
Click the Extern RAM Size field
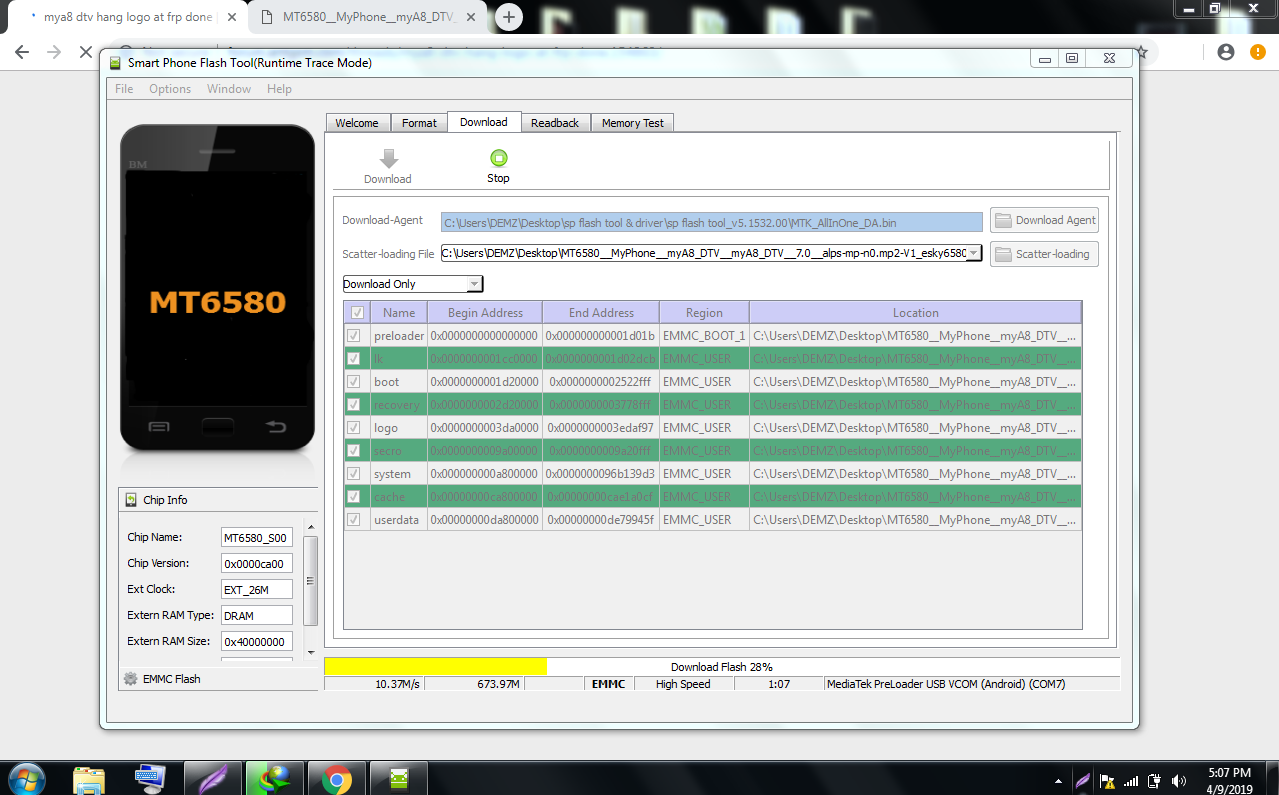coord(257,642)
